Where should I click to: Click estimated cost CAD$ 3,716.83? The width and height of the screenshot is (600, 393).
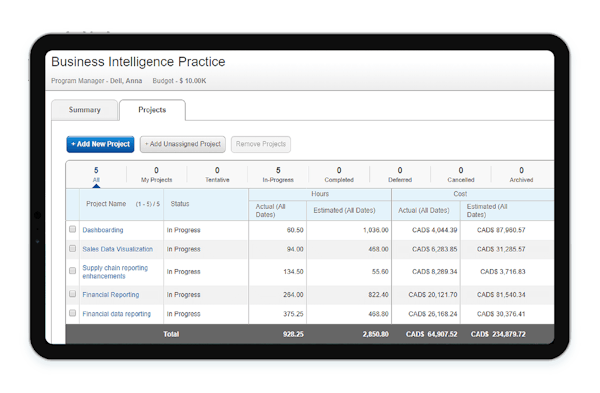coord(503,272)
